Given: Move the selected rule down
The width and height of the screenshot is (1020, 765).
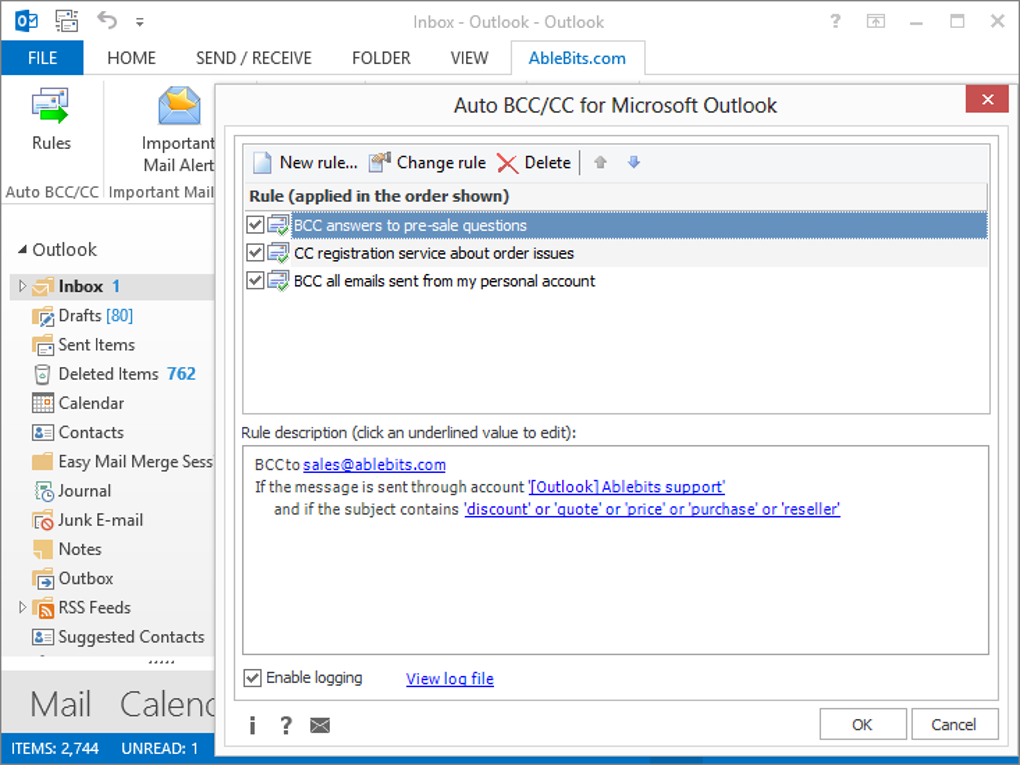Looking at the screenshot, I should point(633,161).
